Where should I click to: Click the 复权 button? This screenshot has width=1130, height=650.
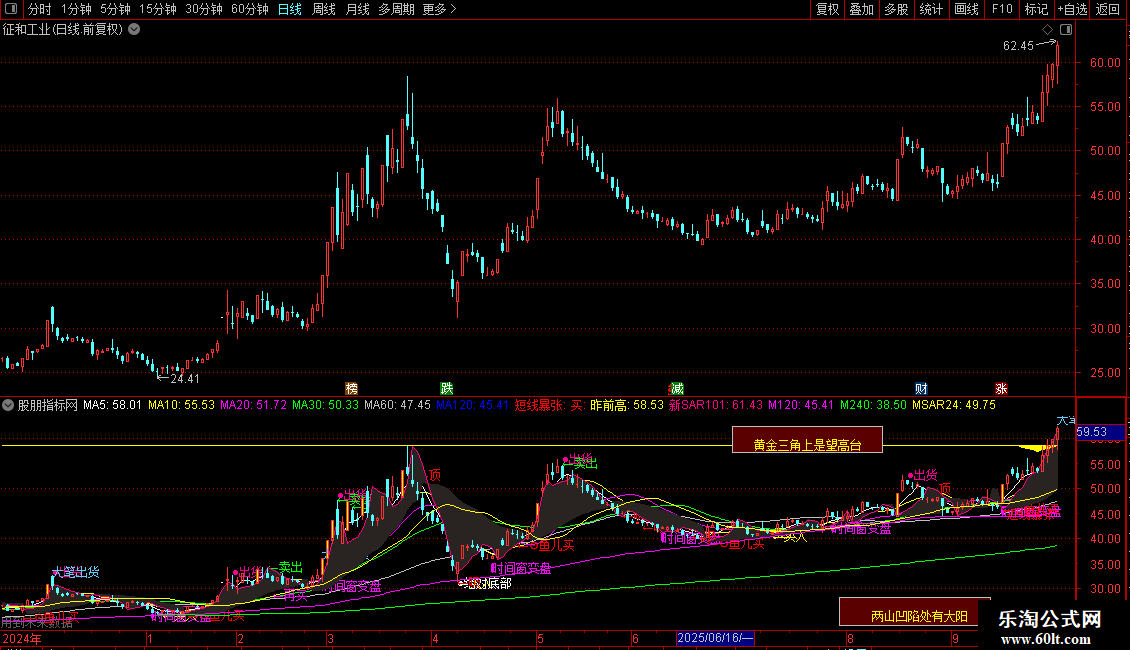tap(828, 9)
